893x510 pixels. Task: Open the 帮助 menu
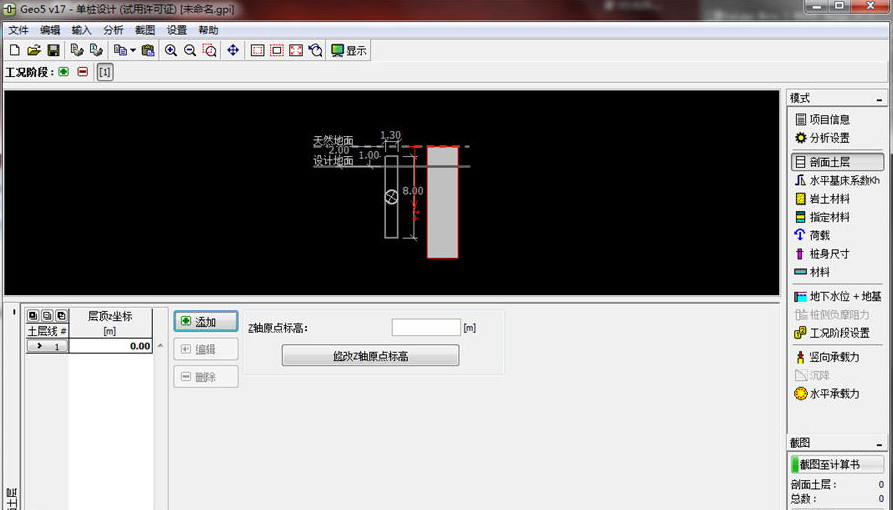click(x=208, y=30)
